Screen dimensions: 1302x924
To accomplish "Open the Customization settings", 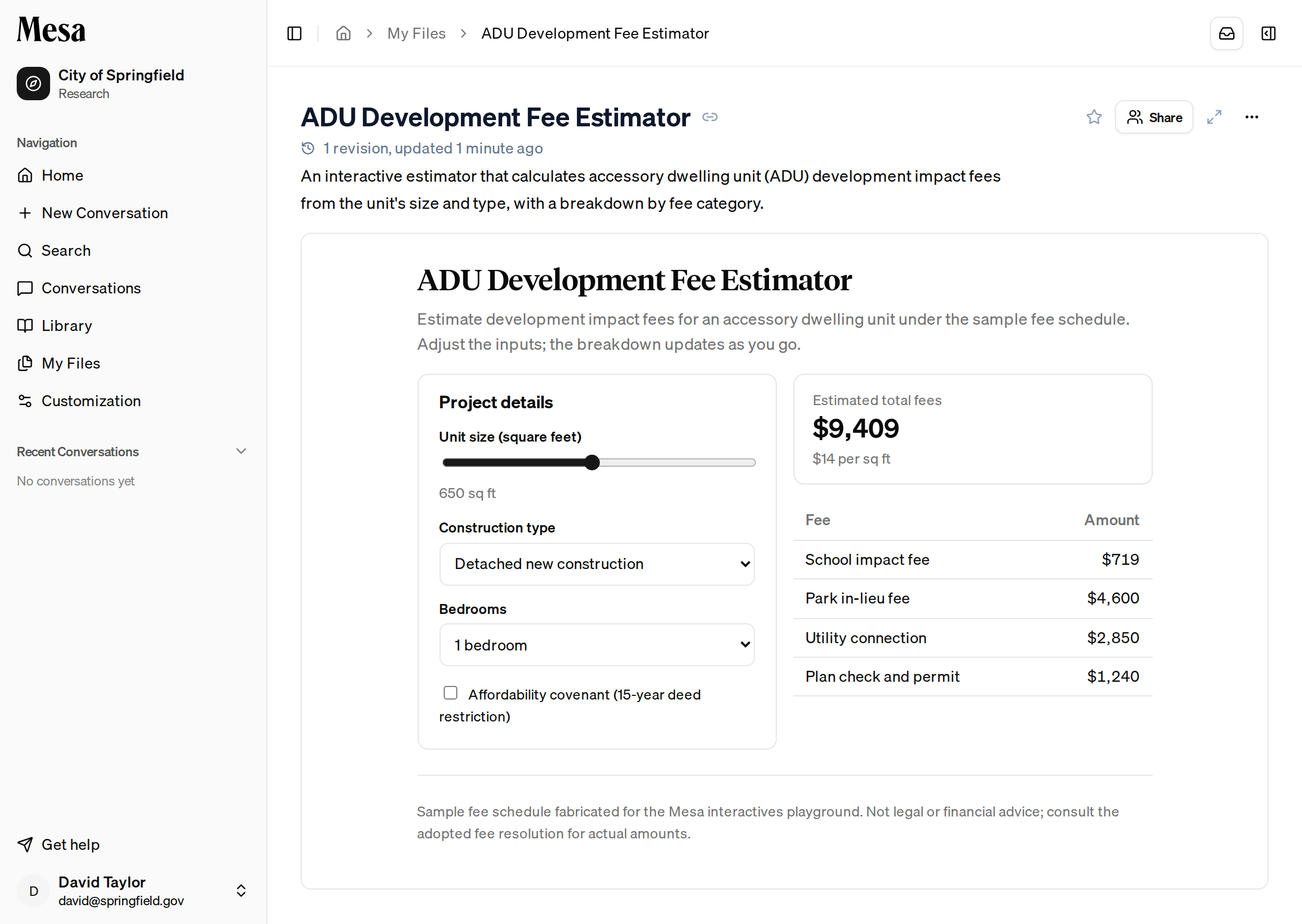I will (133, 400).
